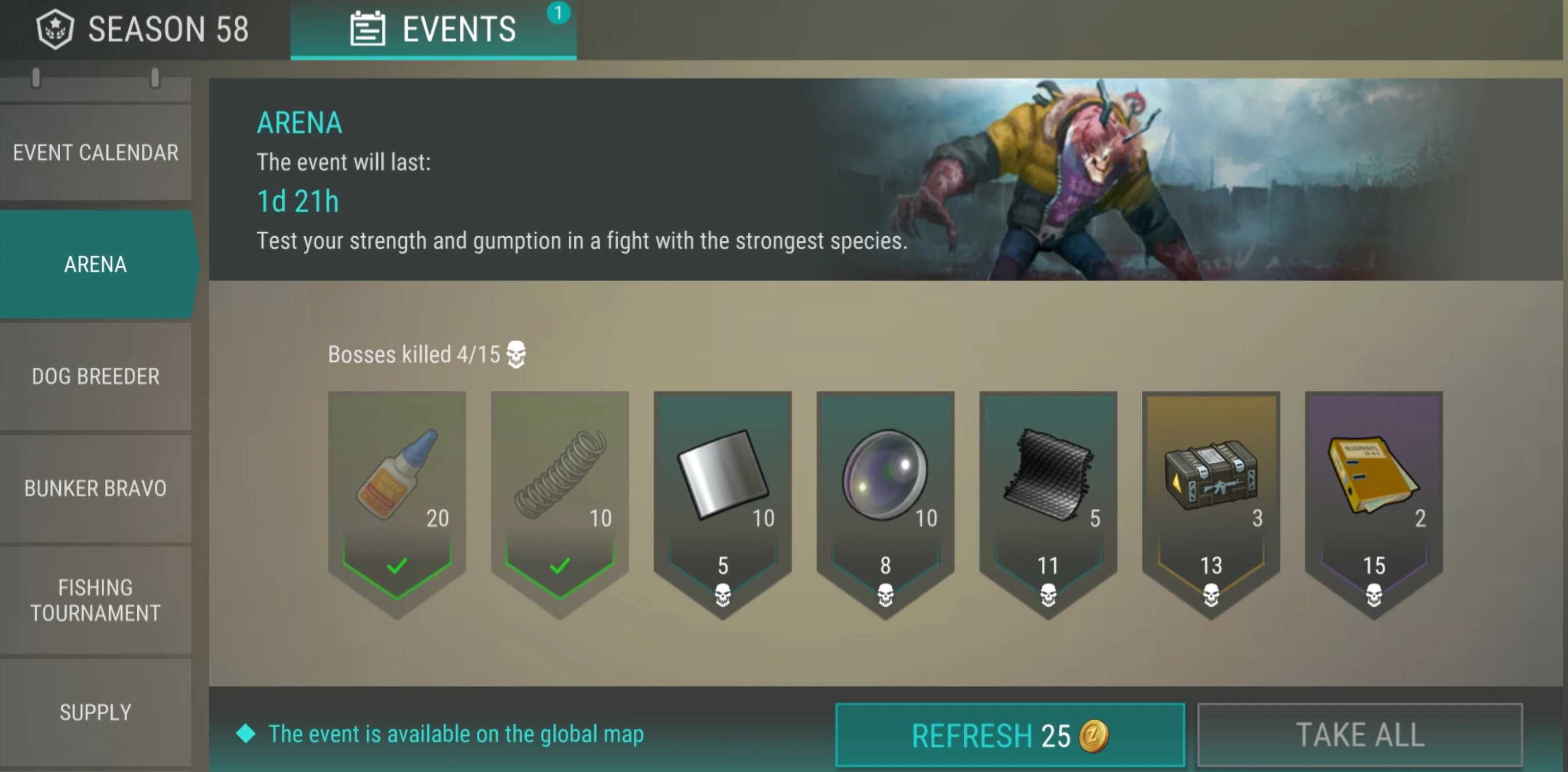The image size is (1568, 772).
Task: Open the Bunker Bravo event
Action: 95,488
